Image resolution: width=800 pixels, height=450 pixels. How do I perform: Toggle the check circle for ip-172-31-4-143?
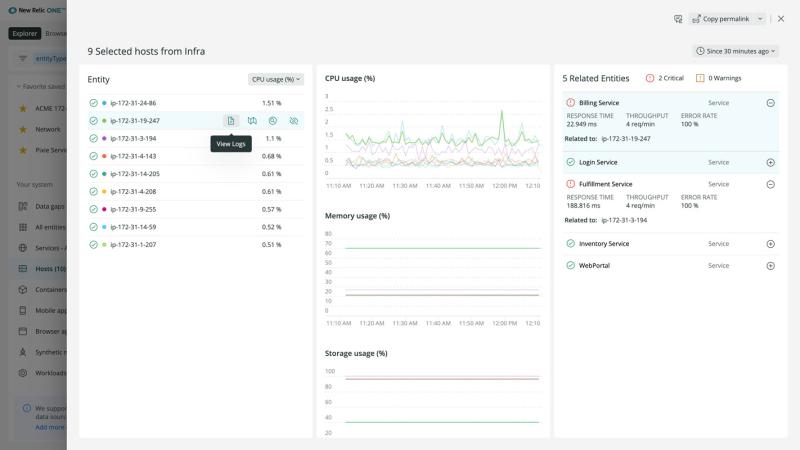click(93, 156)
